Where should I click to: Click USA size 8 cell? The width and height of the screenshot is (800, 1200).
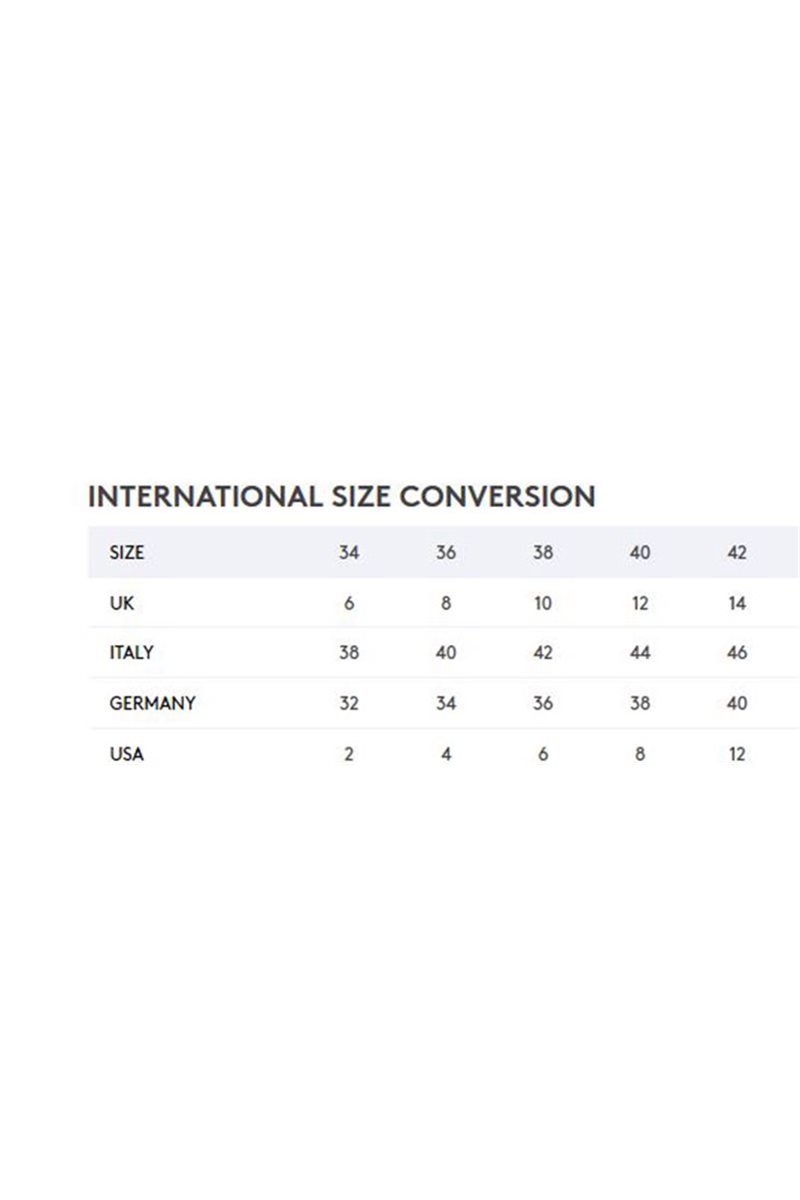click(x=640, y=754)
